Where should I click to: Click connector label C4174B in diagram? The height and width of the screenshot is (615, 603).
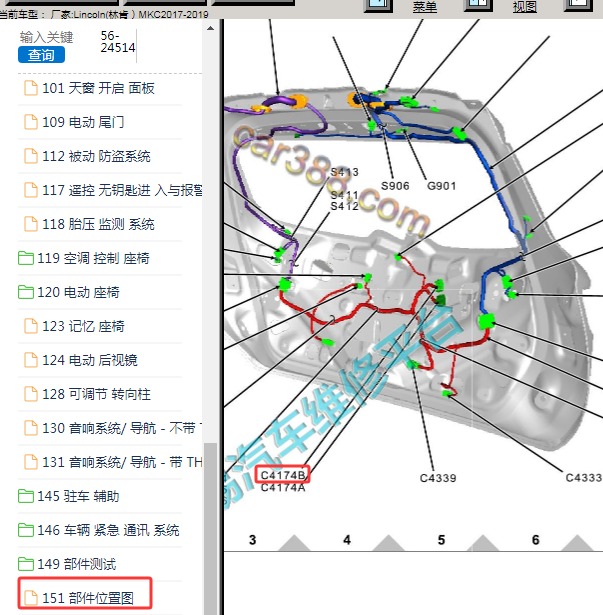pos(282,475)
